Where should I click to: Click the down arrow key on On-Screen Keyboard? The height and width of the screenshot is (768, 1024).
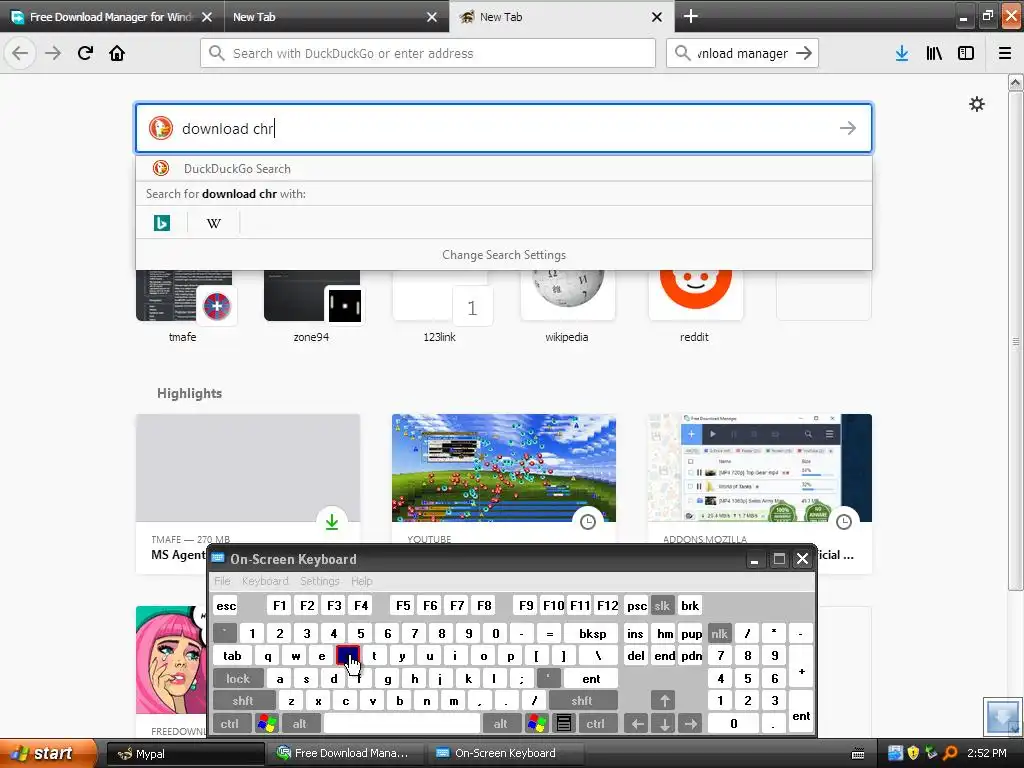coord(664,723)
